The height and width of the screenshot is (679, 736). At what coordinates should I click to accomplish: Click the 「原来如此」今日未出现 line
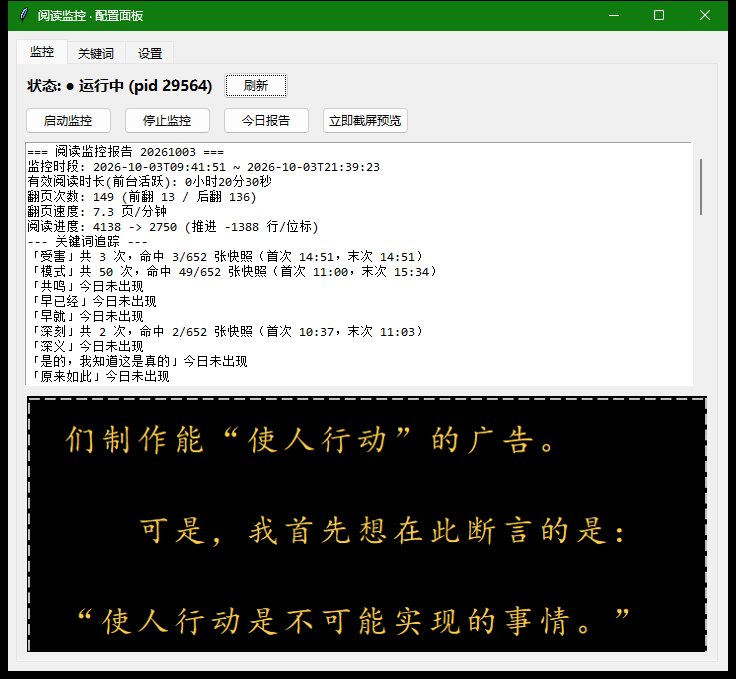pyautogui.click(x=99, y=377)
